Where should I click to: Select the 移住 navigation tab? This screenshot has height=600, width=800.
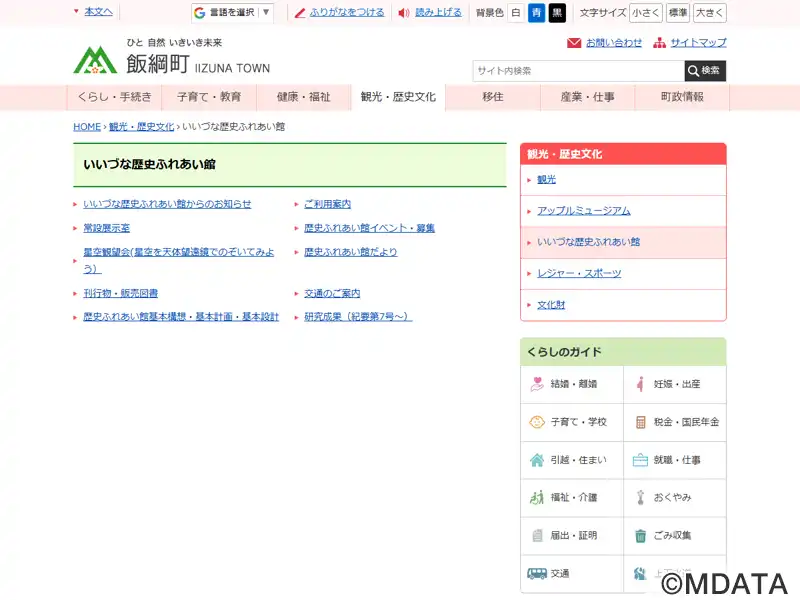[x=492, y=97]
